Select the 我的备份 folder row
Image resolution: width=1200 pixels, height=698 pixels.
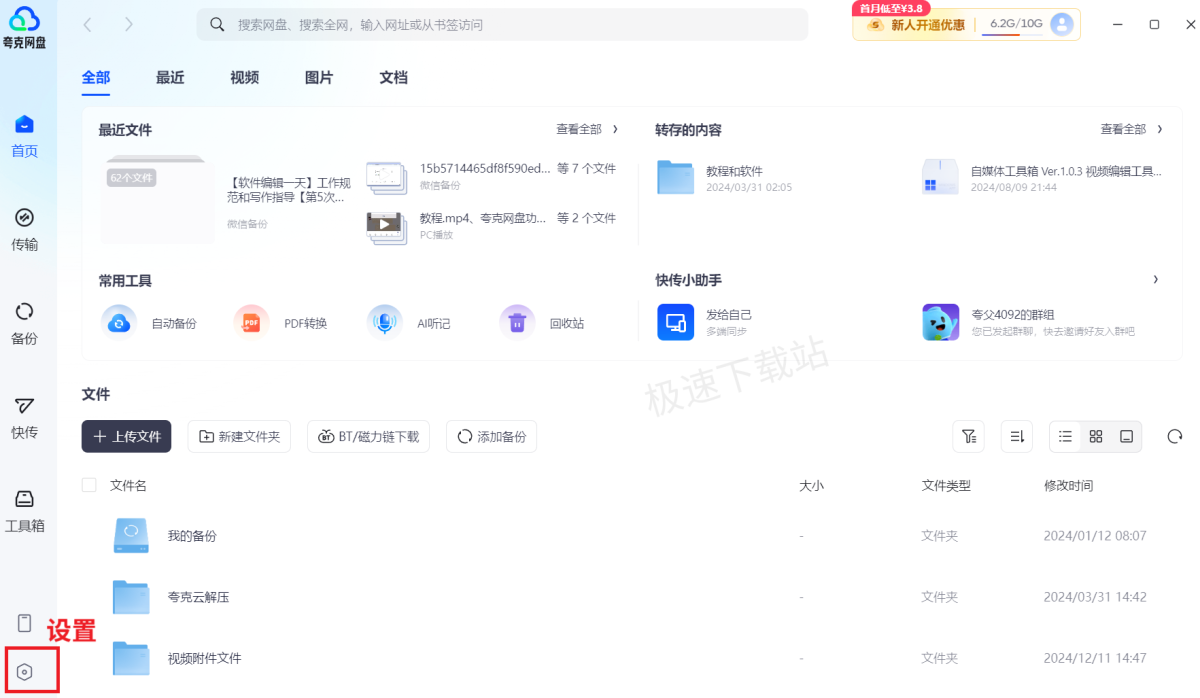[631, 536]
